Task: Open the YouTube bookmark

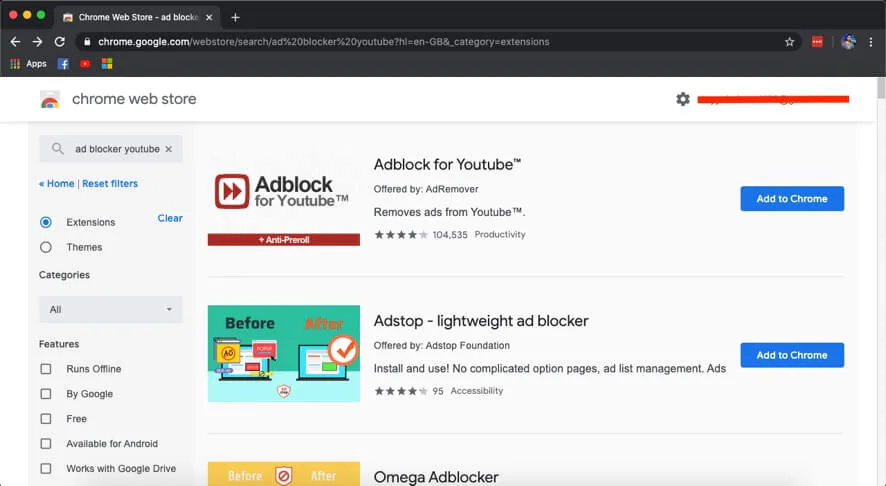Action: pyautogui.click(x=85, y=64)
